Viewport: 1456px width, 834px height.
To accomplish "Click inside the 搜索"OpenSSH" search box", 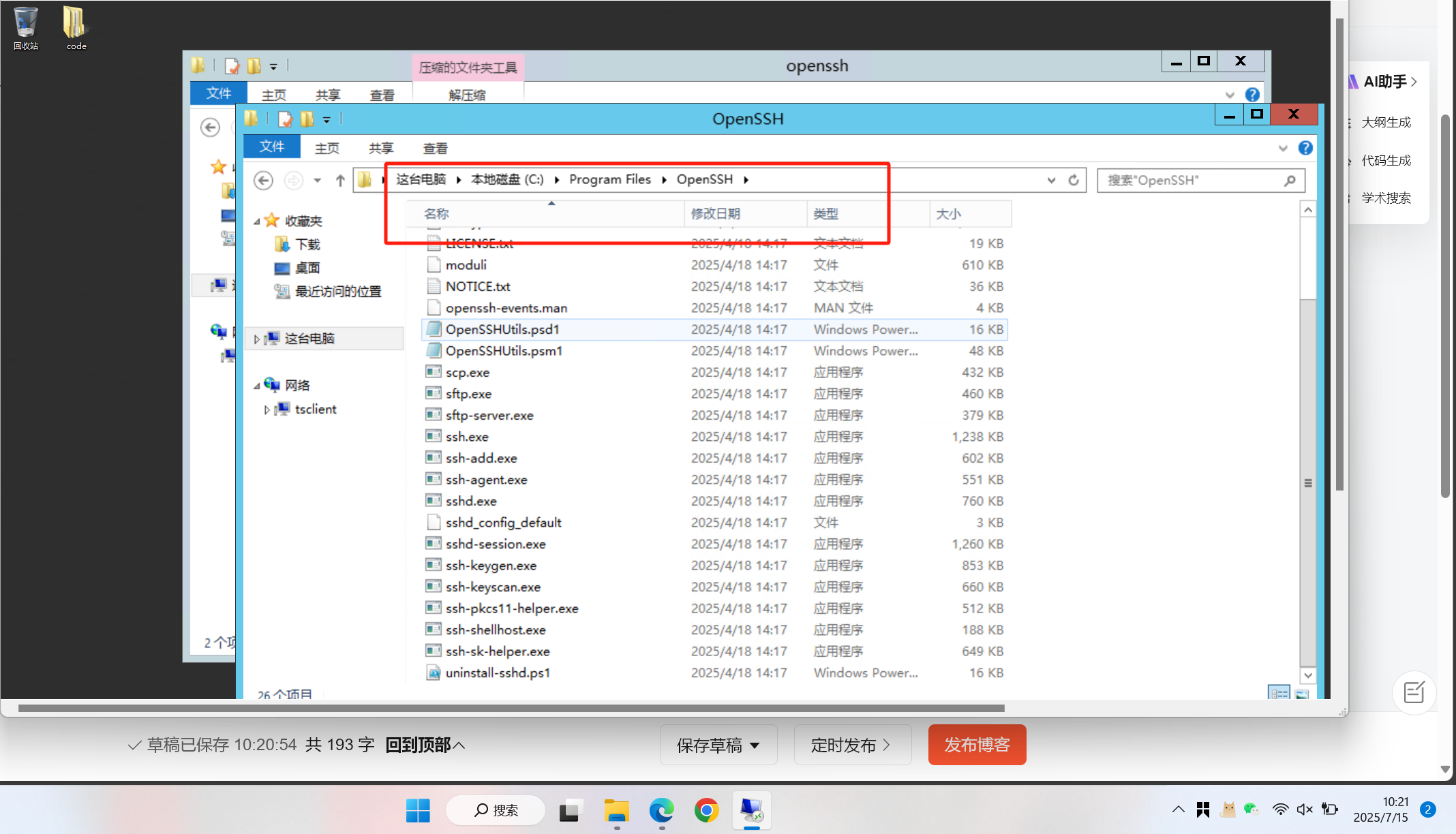I will point(1193,180).
